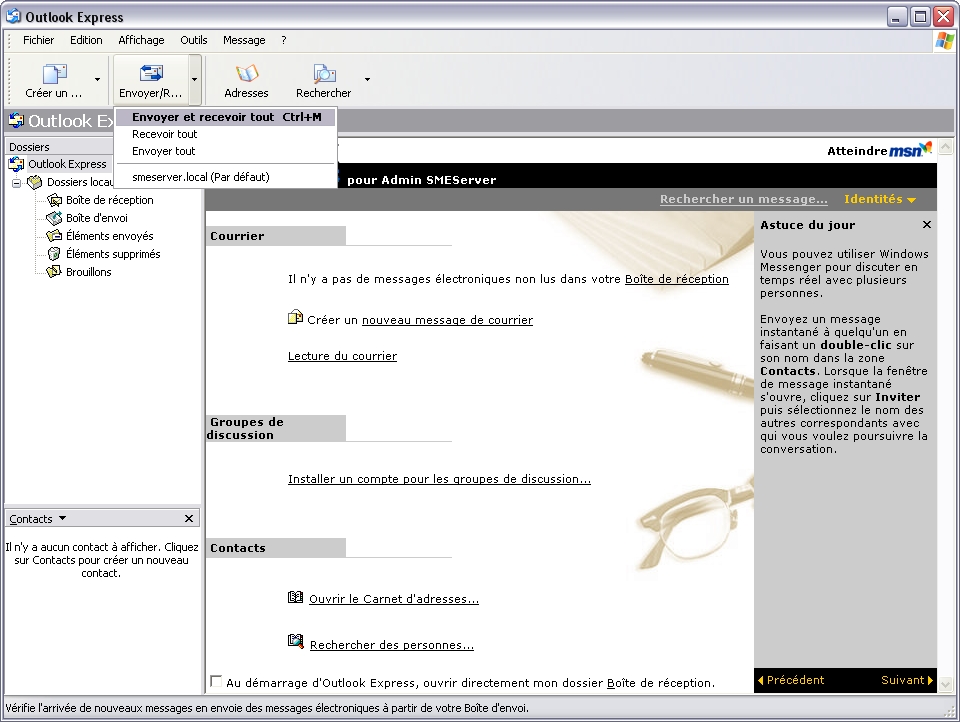Click the vertical scrollbar down arrow
The width and height of the screenshot is (960, 722).
click(946, 685)
